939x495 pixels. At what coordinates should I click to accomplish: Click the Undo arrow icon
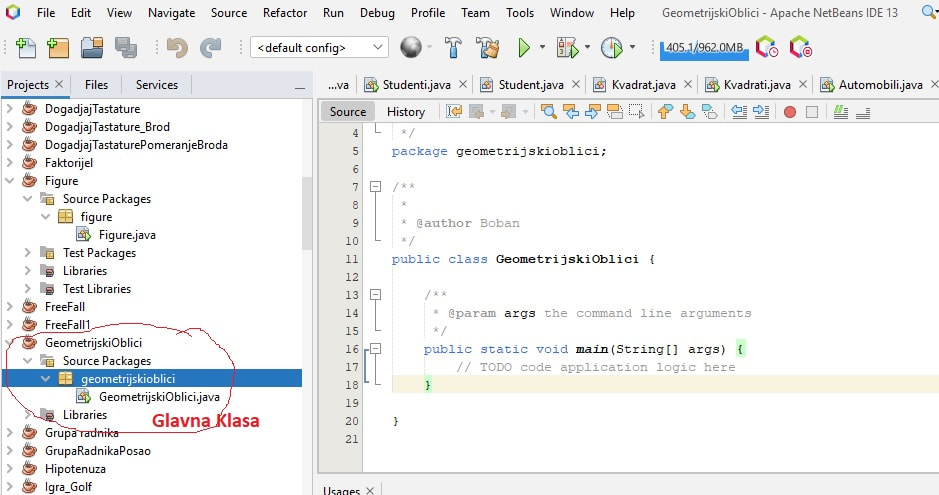tap(177, 48)
